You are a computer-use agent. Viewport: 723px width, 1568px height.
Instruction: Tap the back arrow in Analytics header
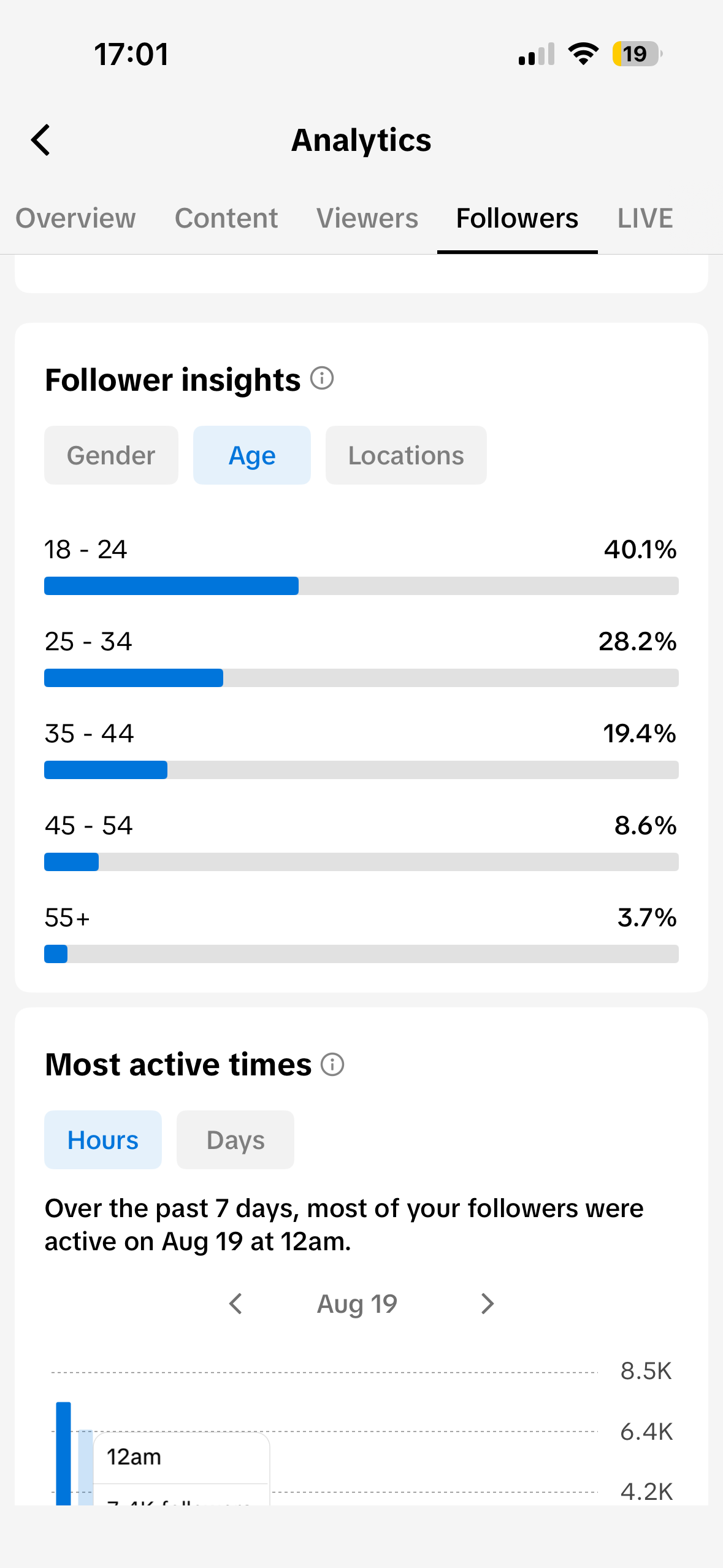[40, 140]
